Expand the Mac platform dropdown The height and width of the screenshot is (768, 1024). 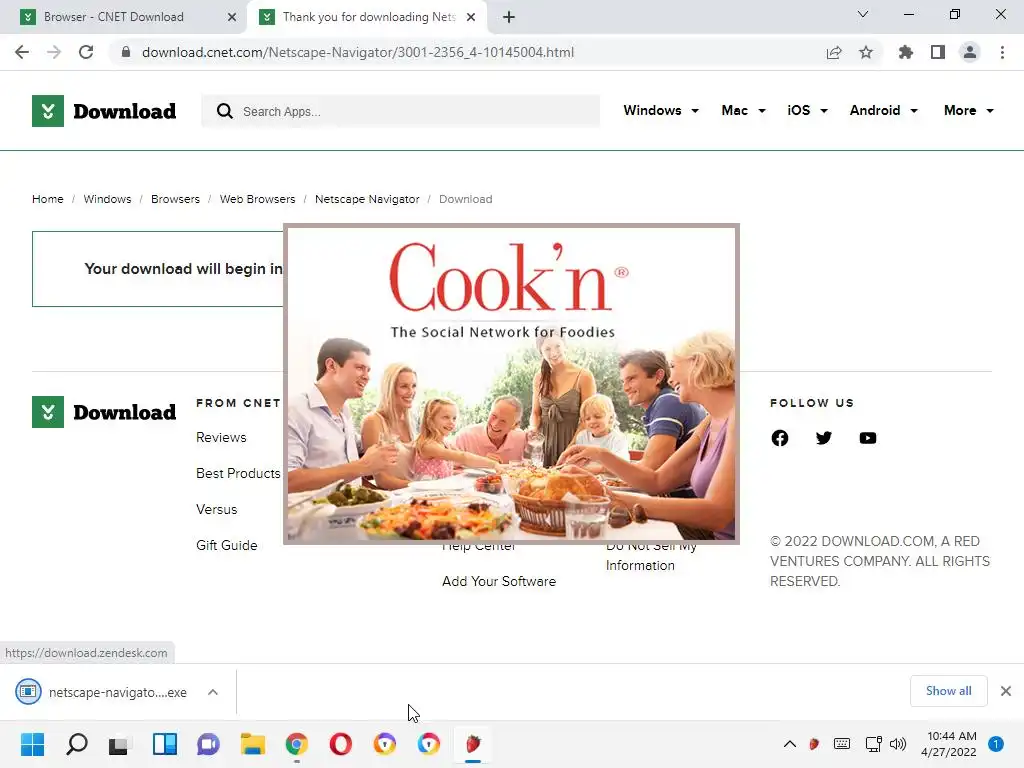tap(743, 110)
